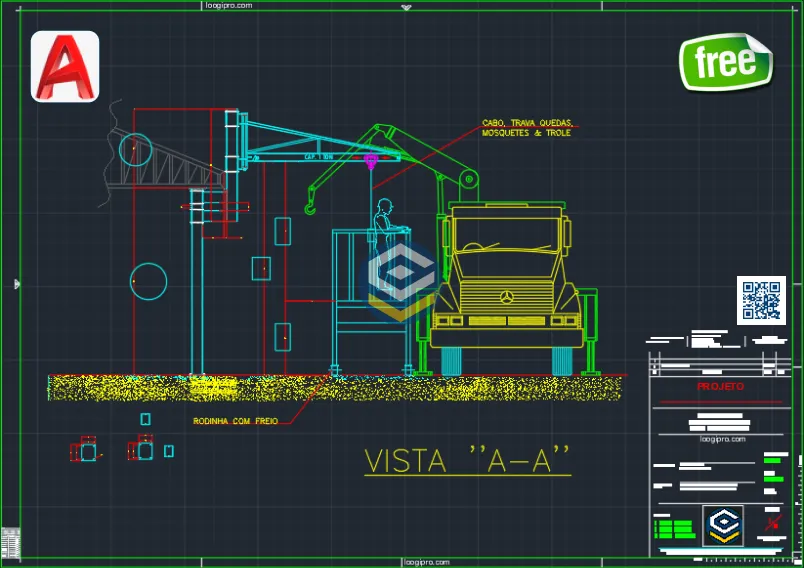This screenshot has width=804, height=568.
Task: Select the magenta trolley on the beam
Action: tap(371, 162)
